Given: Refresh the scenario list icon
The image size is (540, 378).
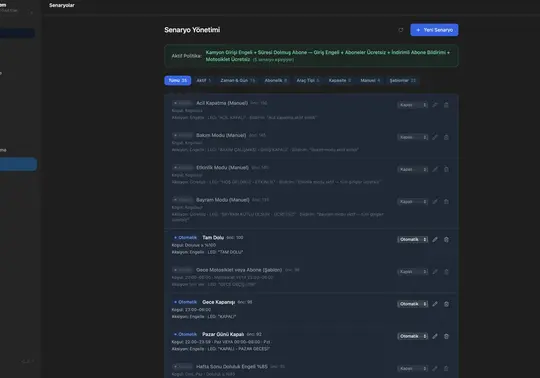Looking at the screenshot, I should 401,30.
